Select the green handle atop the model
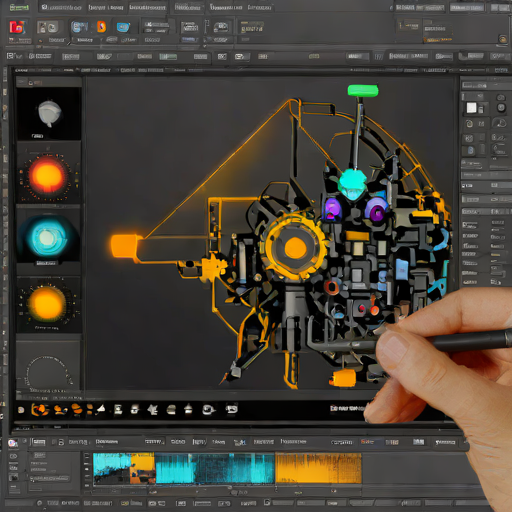 tap(363, 90)
